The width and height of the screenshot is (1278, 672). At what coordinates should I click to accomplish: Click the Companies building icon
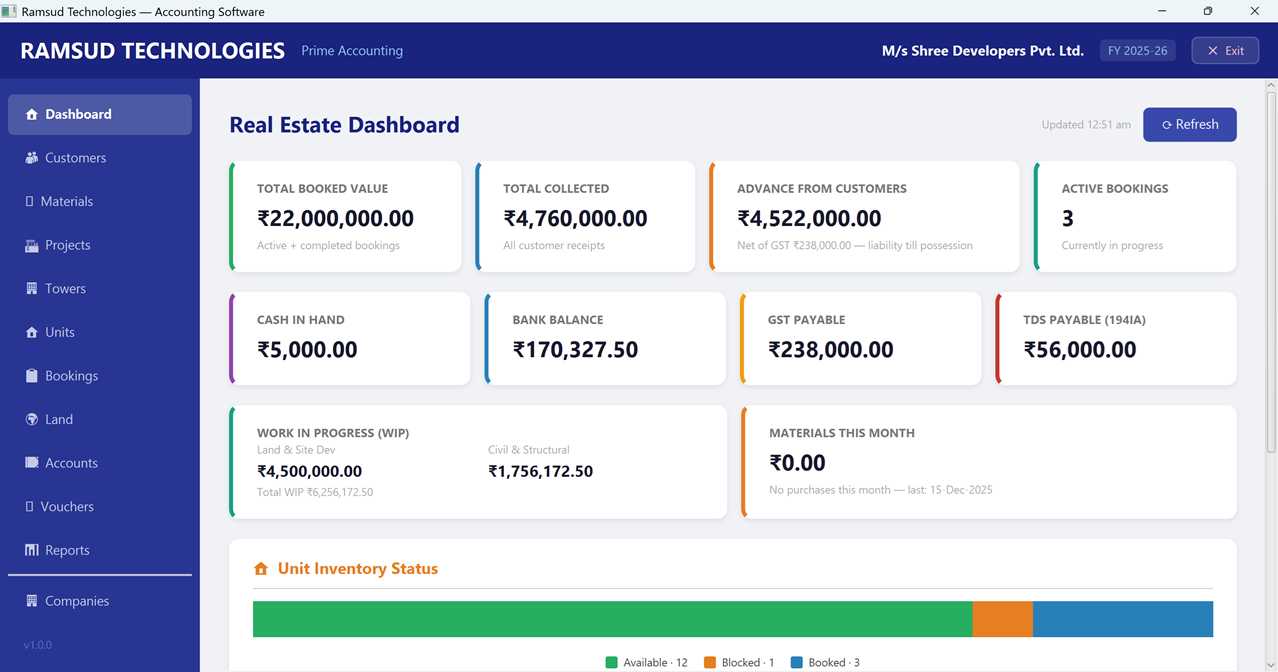tap(31, 601)
